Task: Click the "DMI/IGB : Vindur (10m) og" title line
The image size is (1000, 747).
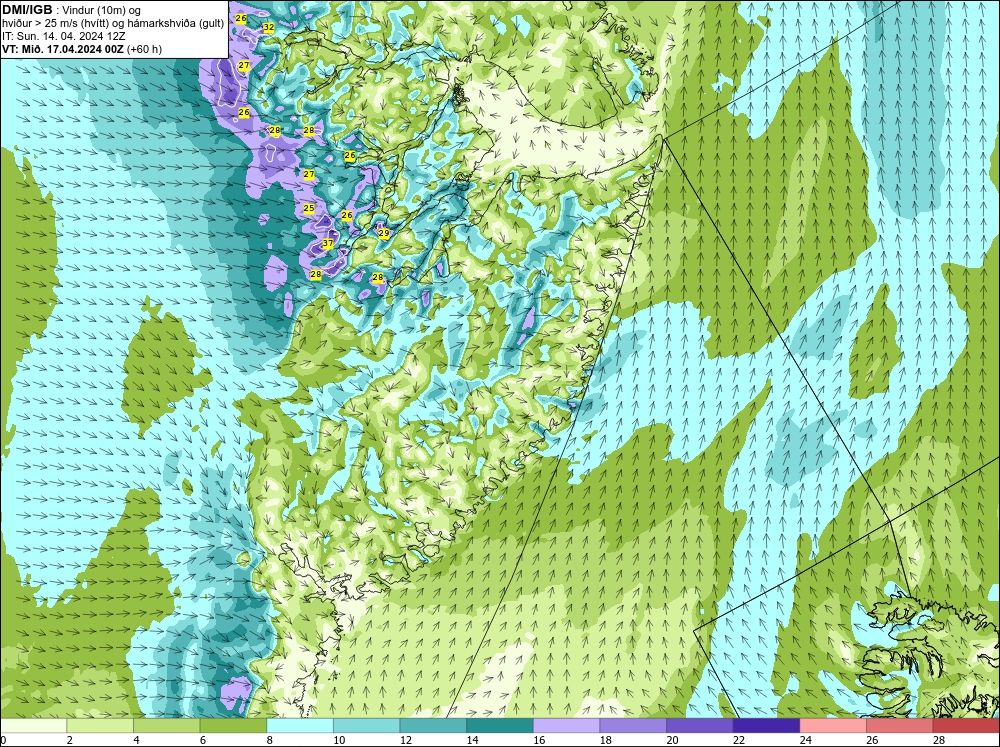Action: click(71, 10)
